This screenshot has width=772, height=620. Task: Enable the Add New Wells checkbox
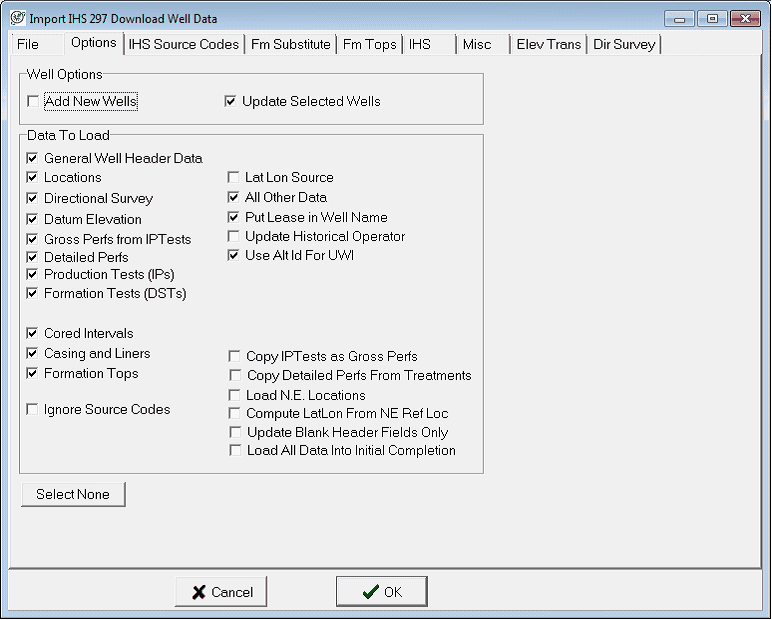[34, 102]
